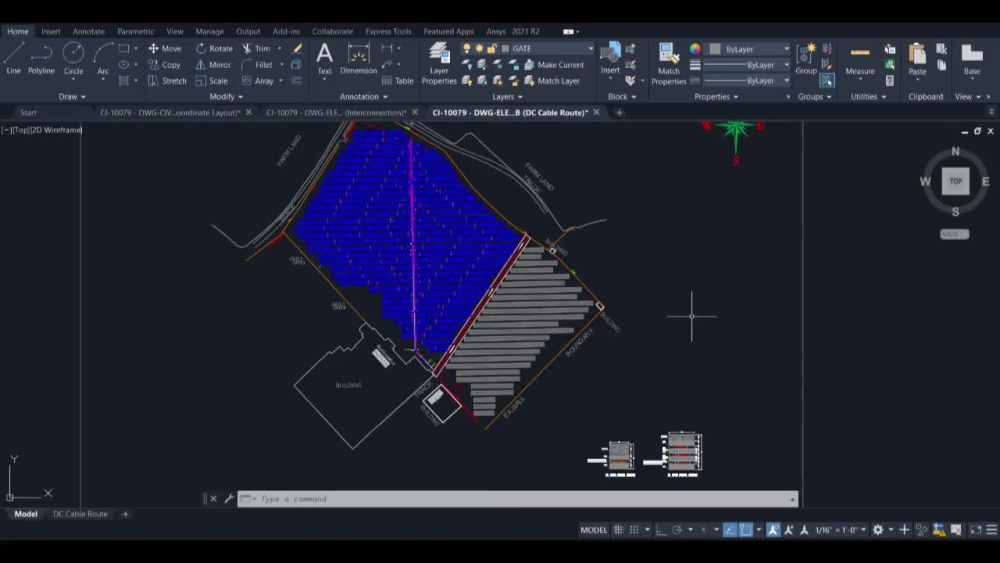Select the Polyline tool
This screenshot has width=1000, height=563.
(x=41, y=59)
